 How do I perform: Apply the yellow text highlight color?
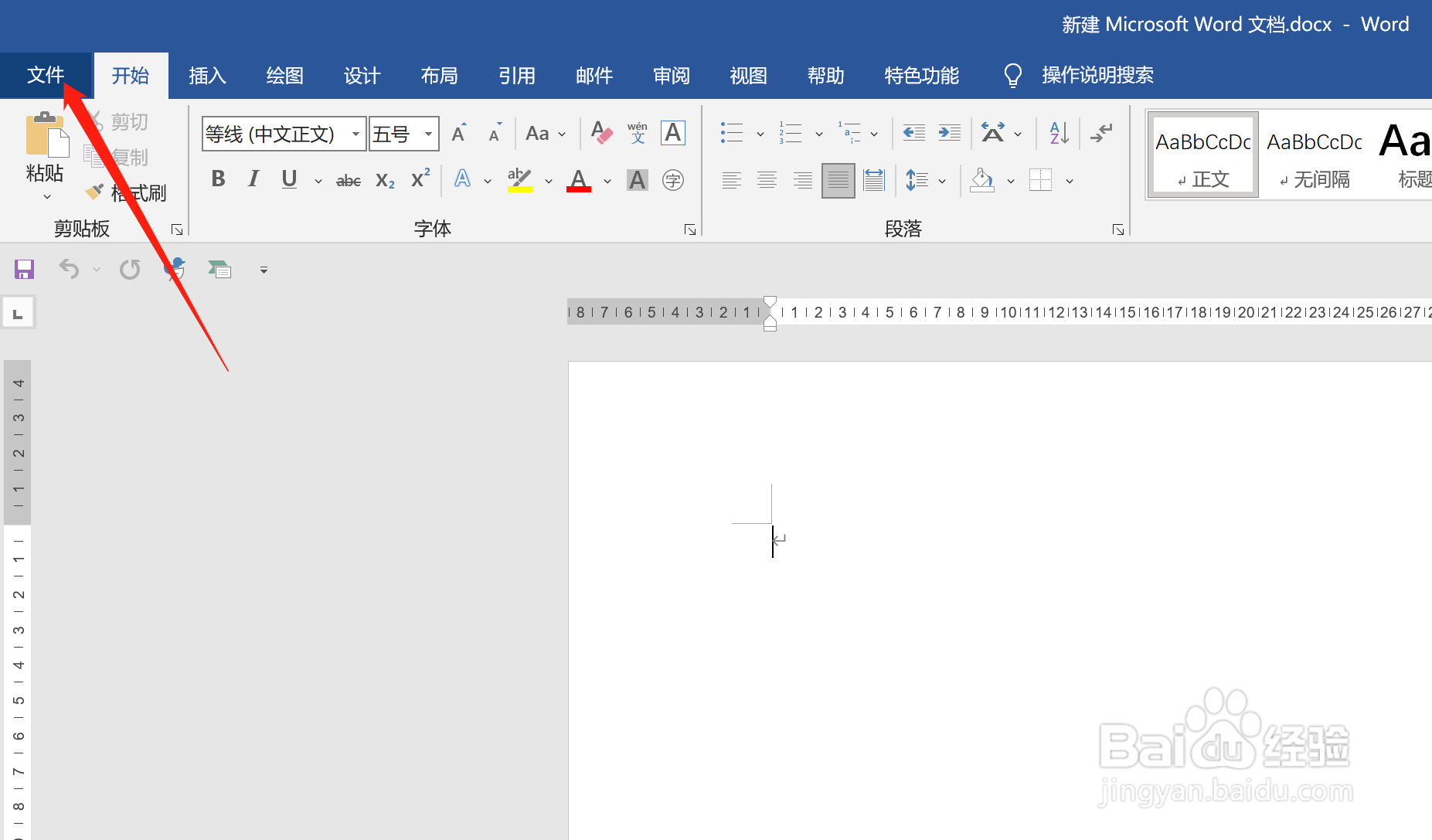[x=520, y=180]
